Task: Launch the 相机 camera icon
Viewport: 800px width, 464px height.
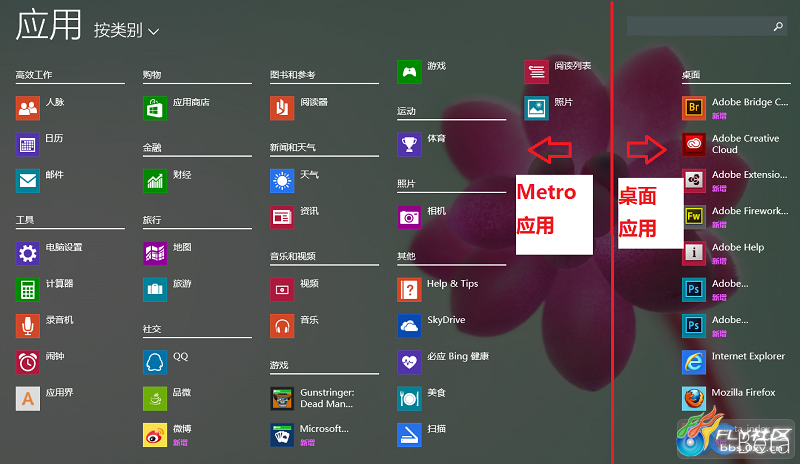Action: [409, 217]
